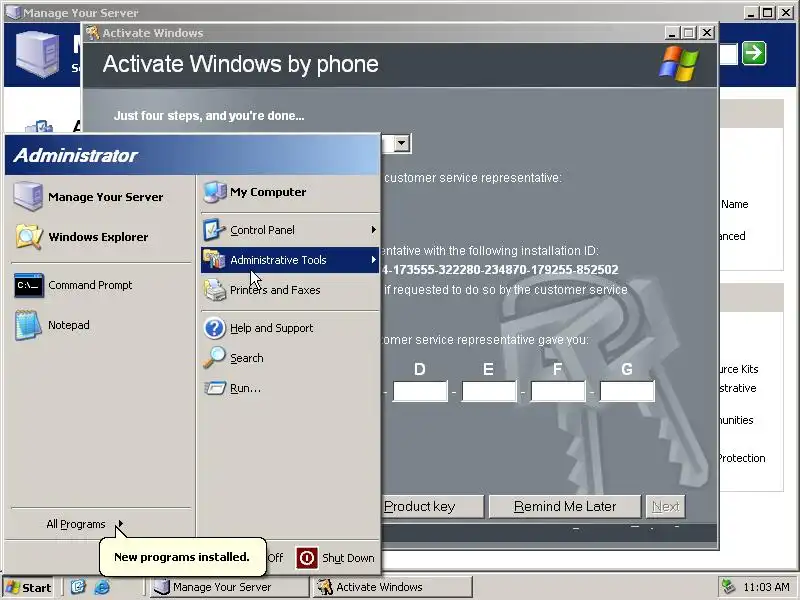Screen dimensions: 800x600
Task: Select Control Panel menu entry
Action: (x=290, y=230)
